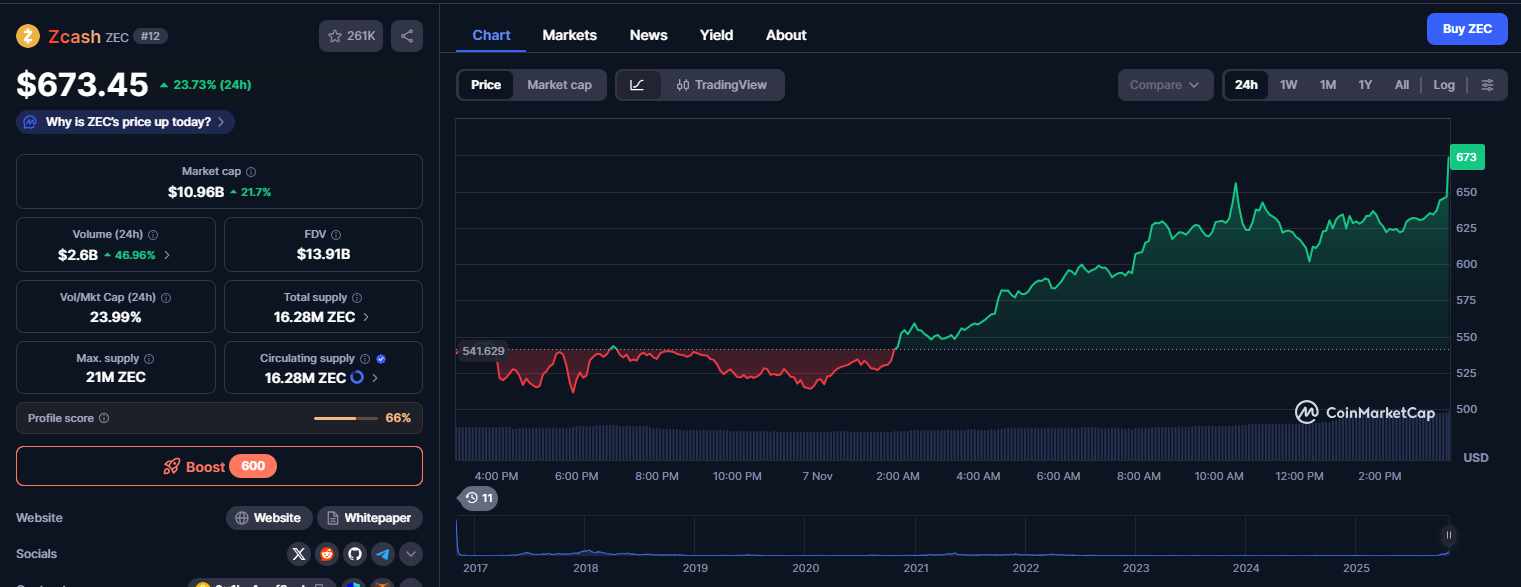Switch to the Markets tab
Viewport: 1521px width, 587px height.
(569, 35)
